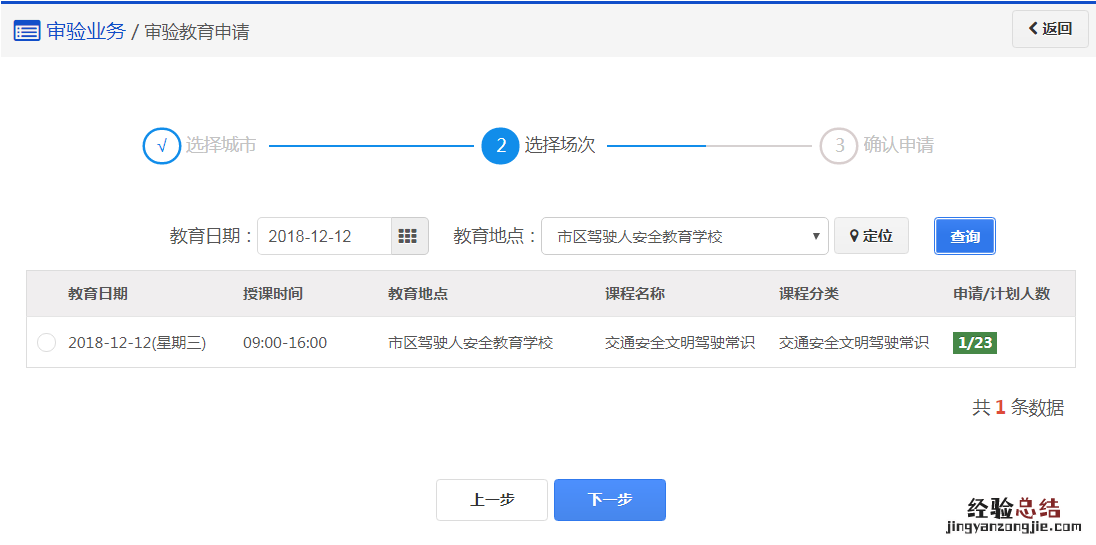Click the step 2 numbered circle
The width and height of the screenshot is (1096, 545).
[500, 146]
